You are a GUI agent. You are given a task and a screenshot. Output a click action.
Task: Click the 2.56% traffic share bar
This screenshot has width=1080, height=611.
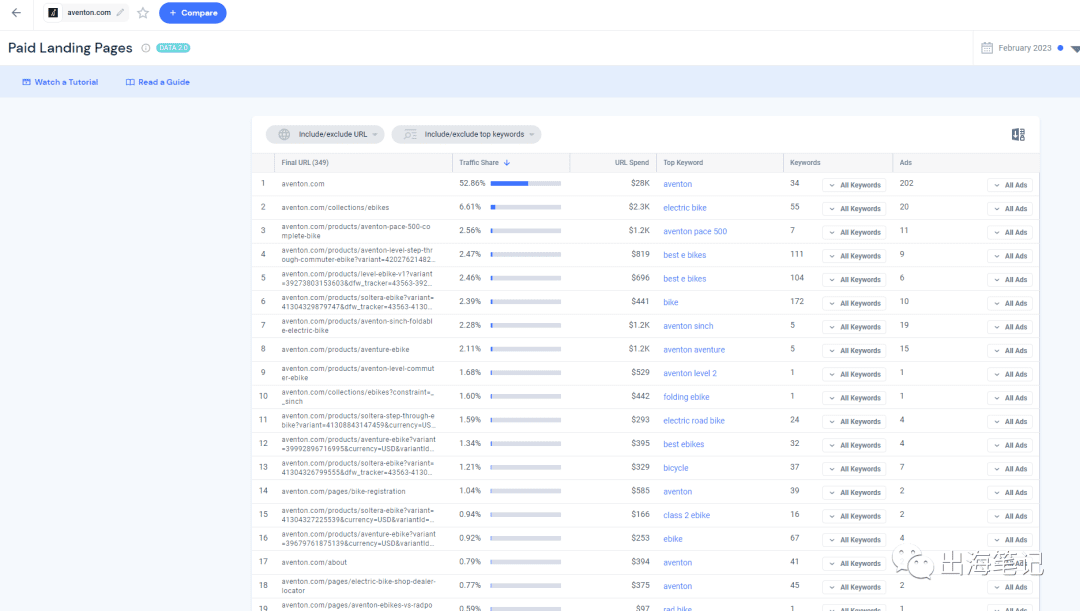(526, 231)
